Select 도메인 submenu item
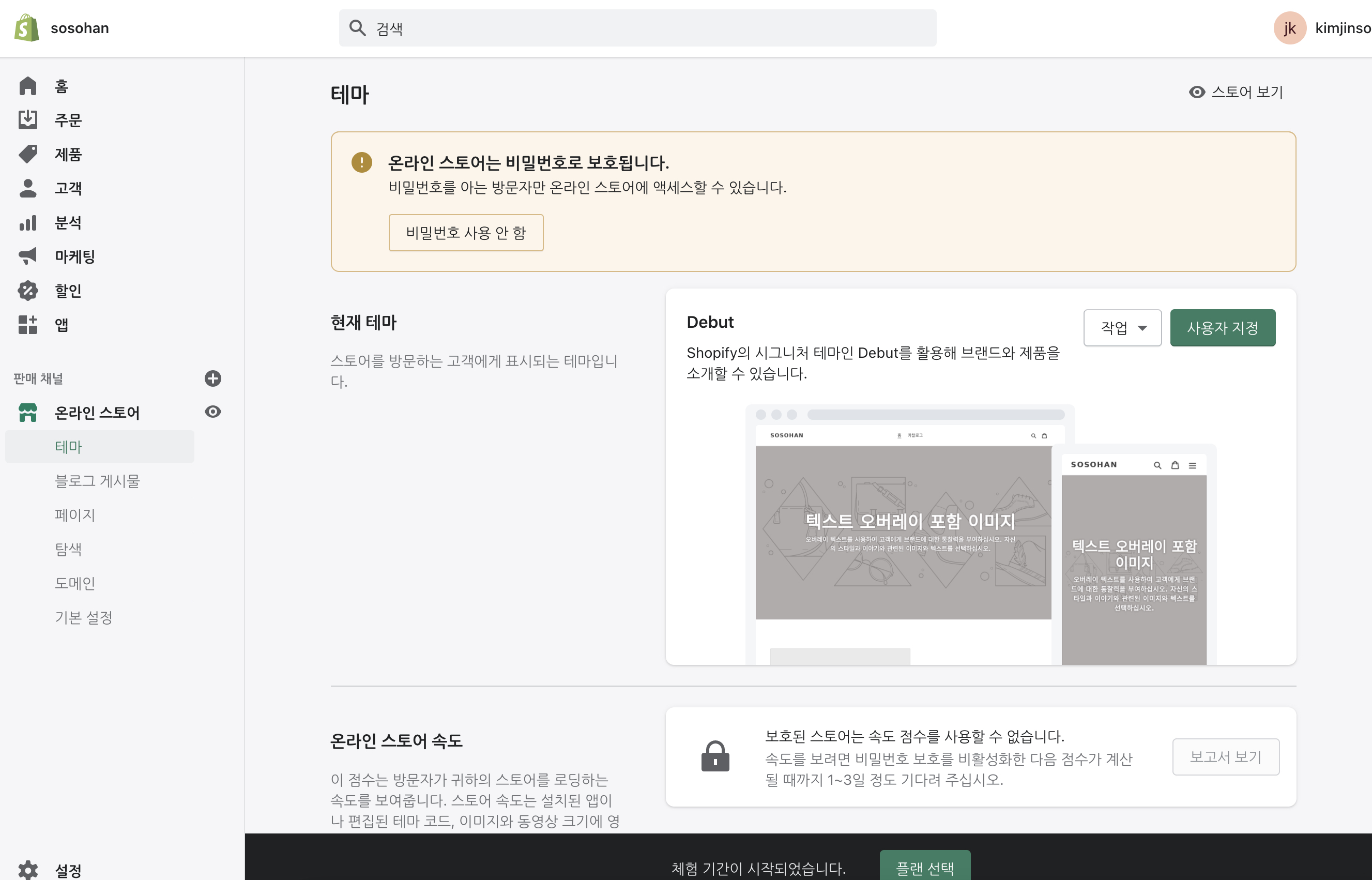The width and height of the screenshot is (1372, 880). pos(75,583)
